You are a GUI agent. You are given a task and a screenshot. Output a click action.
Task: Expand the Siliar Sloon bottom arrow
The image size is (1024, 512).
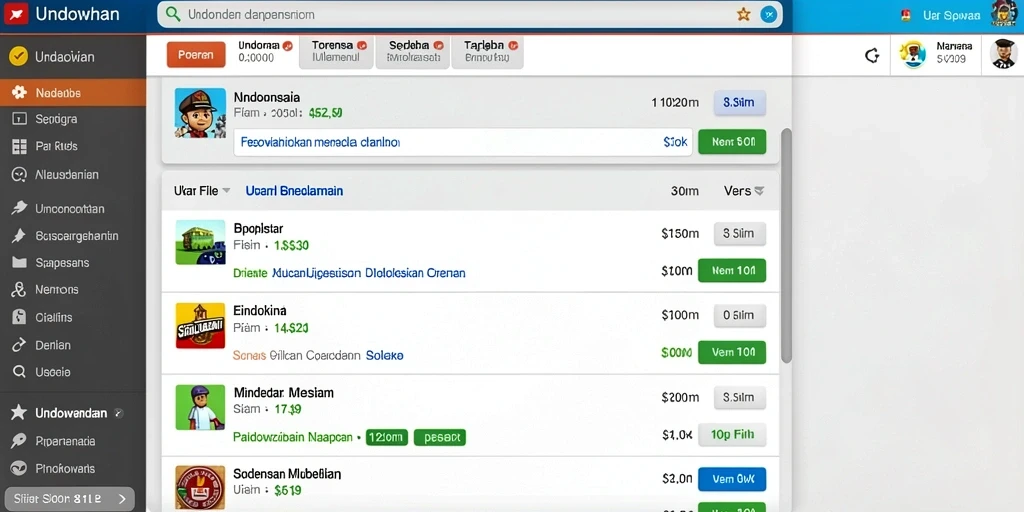(x=122, y=499)
